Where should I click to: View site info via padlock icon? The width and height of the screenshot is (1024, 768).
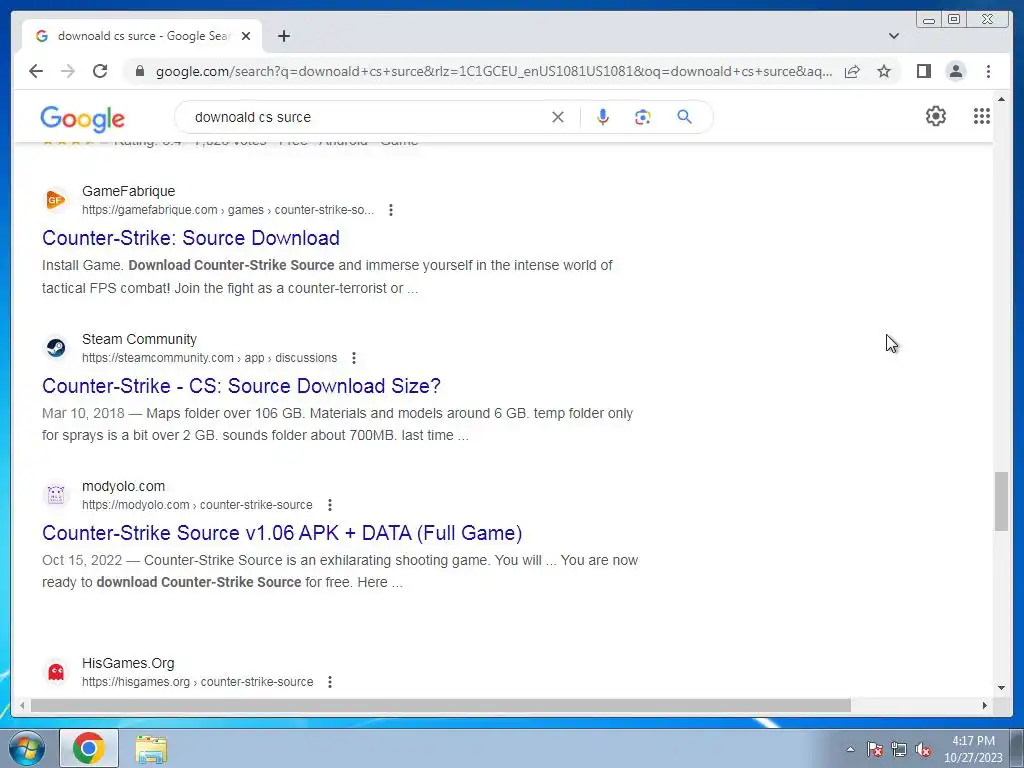(139, 71)
